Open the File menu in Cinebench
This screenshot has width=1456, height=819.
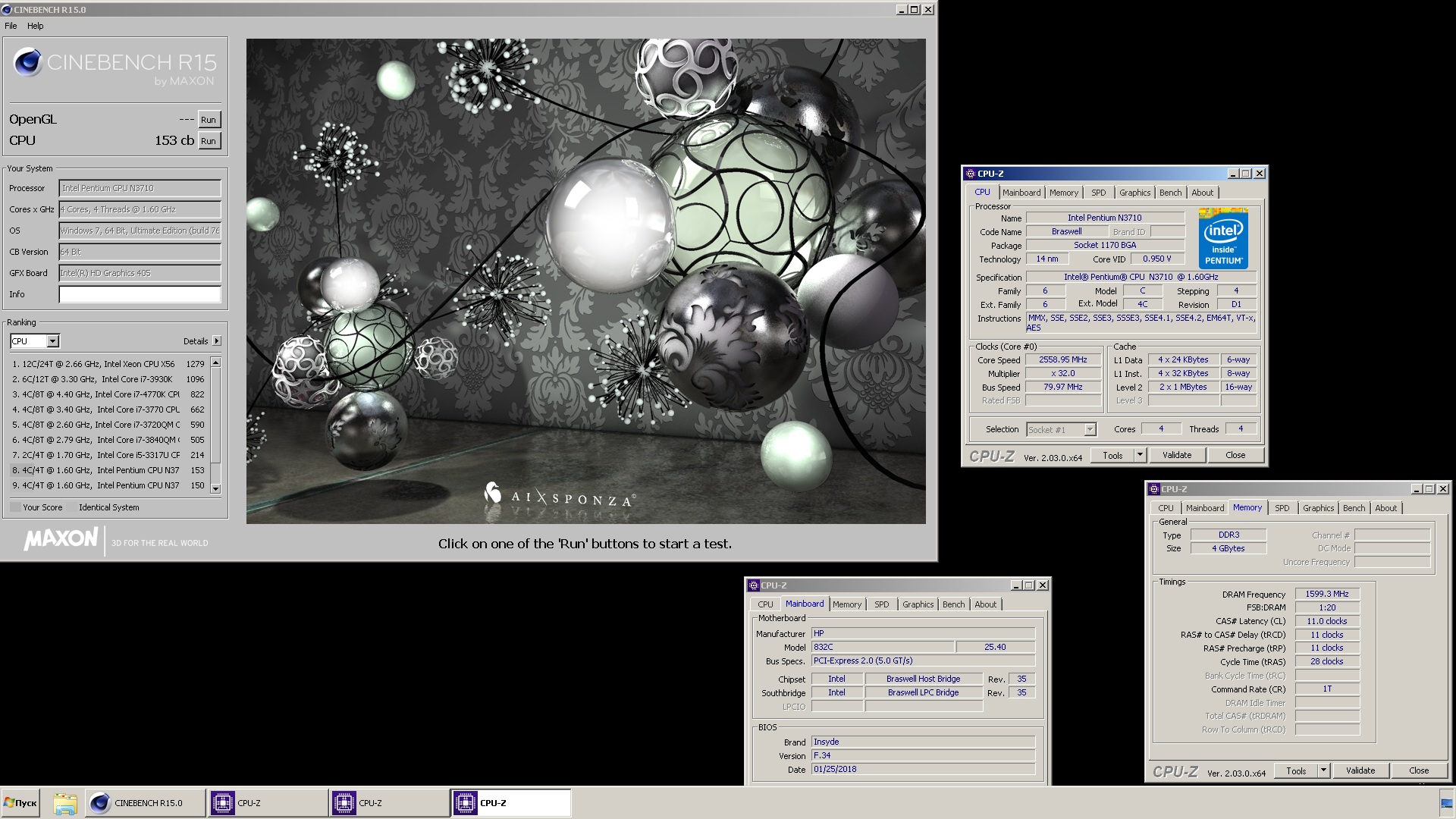click(11, 26)
